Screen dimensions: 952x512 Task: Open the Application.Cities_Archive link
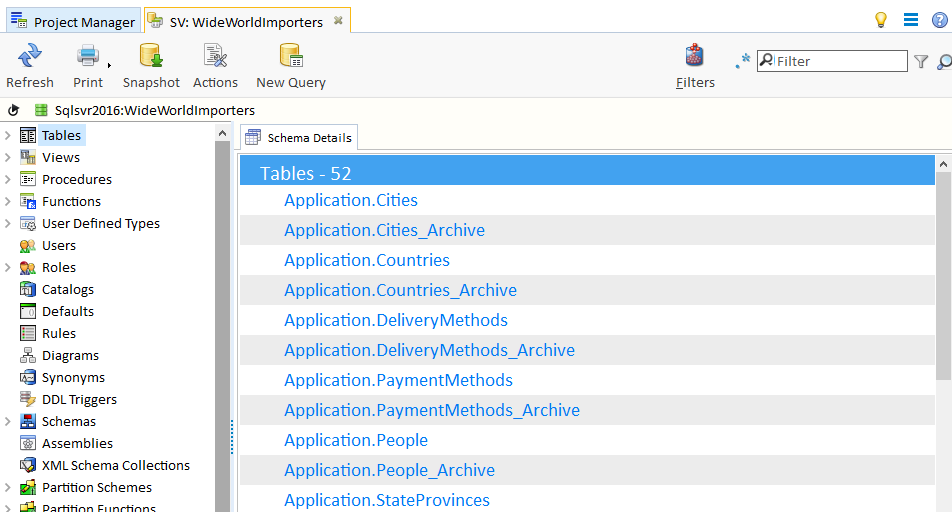point(384,230)
